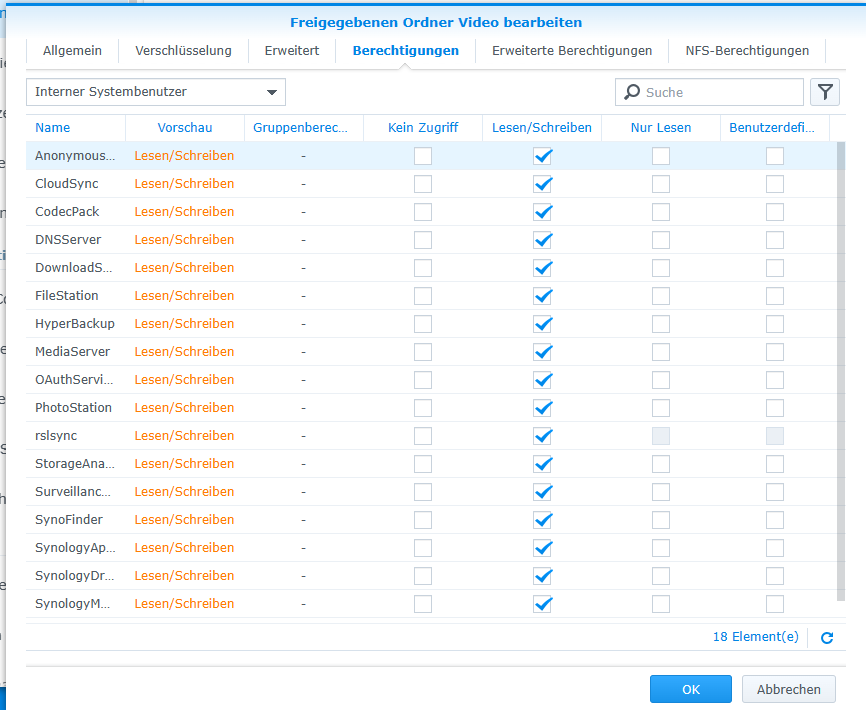Switch to the Erweitert tab

291,50
